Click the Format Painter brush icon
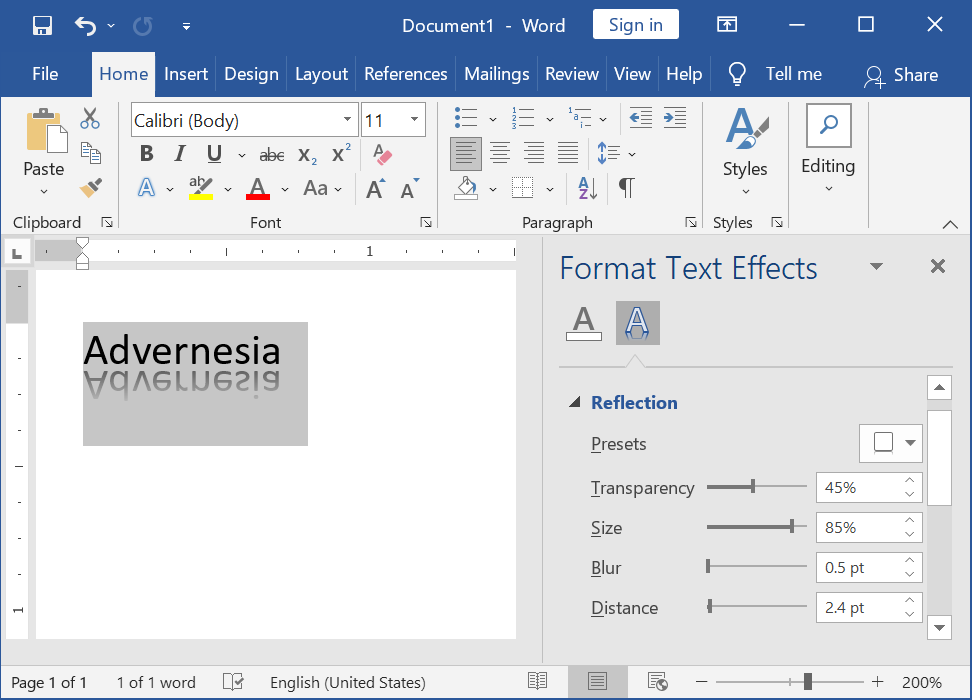The width and height of the screenshot is (972, 700). click(91, 188)
